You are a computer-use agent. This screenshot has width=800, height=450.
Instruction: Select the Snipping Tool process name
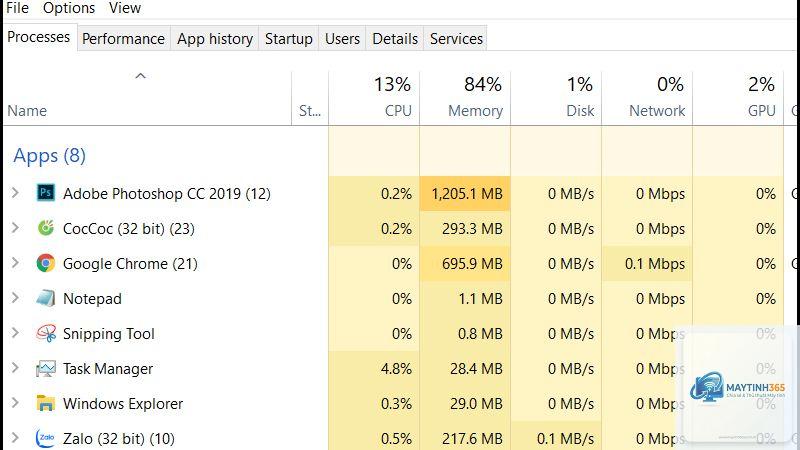[109, 334]
